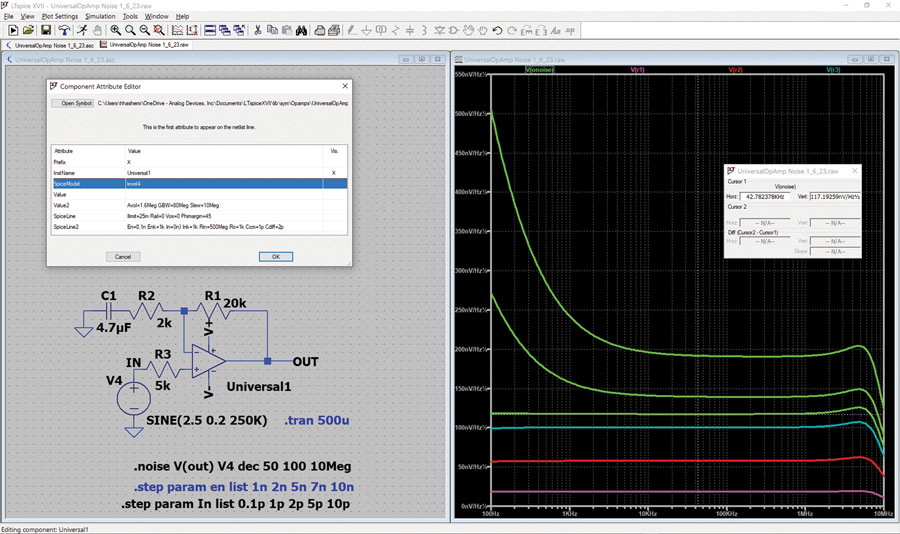The height and width of the screenshot is (534, 900).
Task: Click the Cursor 1 Horz frequency field
Action: (x=765, y=196)
